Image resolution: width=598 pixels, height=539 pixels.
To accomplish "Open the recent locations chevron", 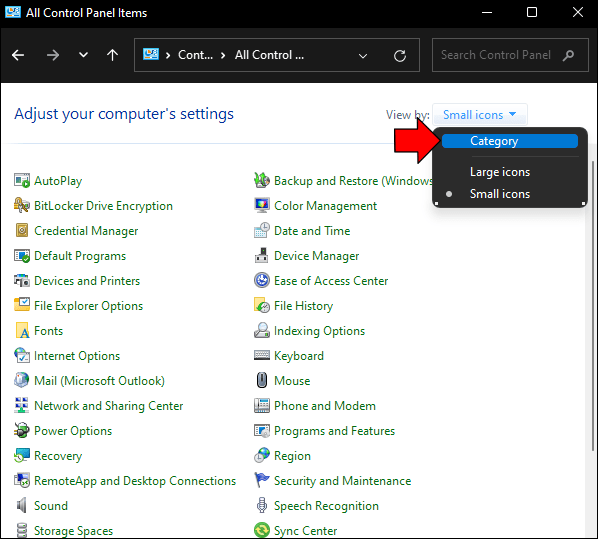I will pos(83,55).
